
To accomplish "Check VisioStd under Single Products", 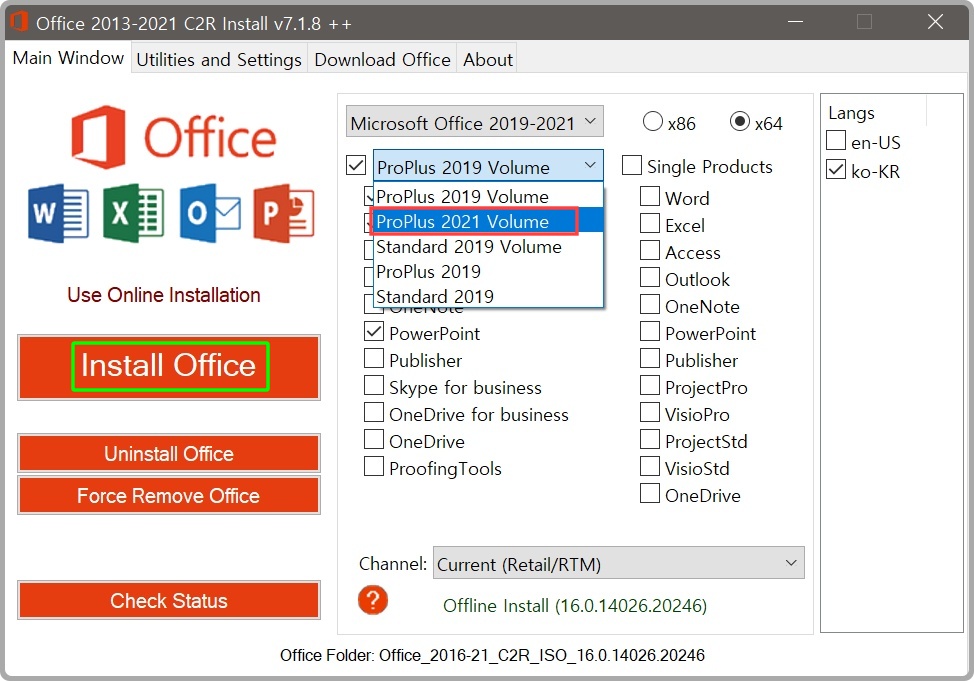I will click(x=650, y=467).
